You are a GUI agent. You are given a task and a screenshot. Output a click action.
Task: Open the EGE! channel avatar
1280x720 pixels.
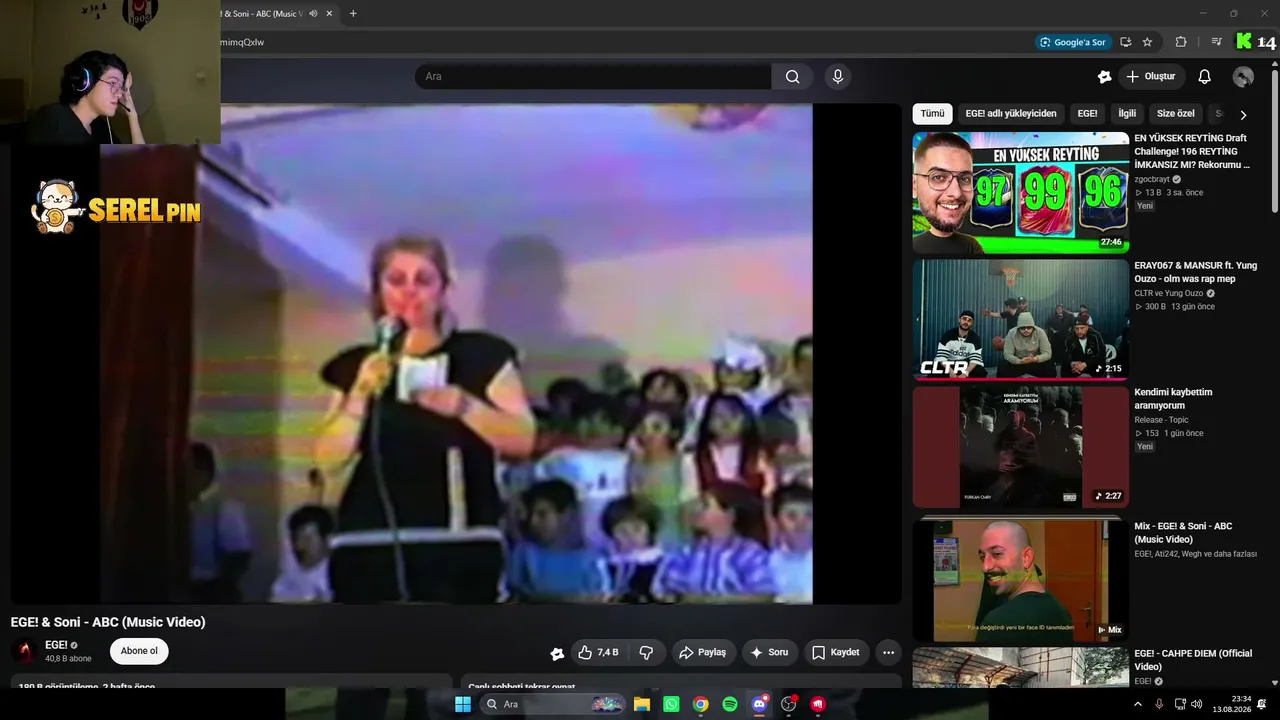coord(24,651)
